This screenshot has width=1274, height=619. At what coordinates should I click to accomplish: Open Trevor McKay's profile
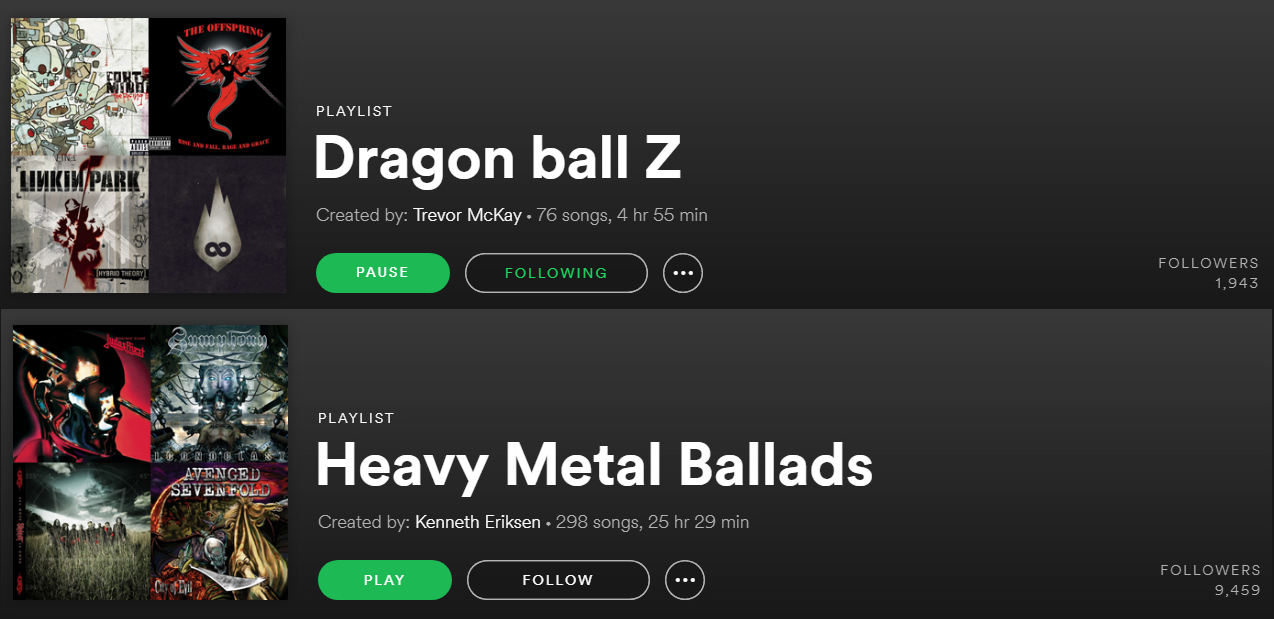coord(467,215)
